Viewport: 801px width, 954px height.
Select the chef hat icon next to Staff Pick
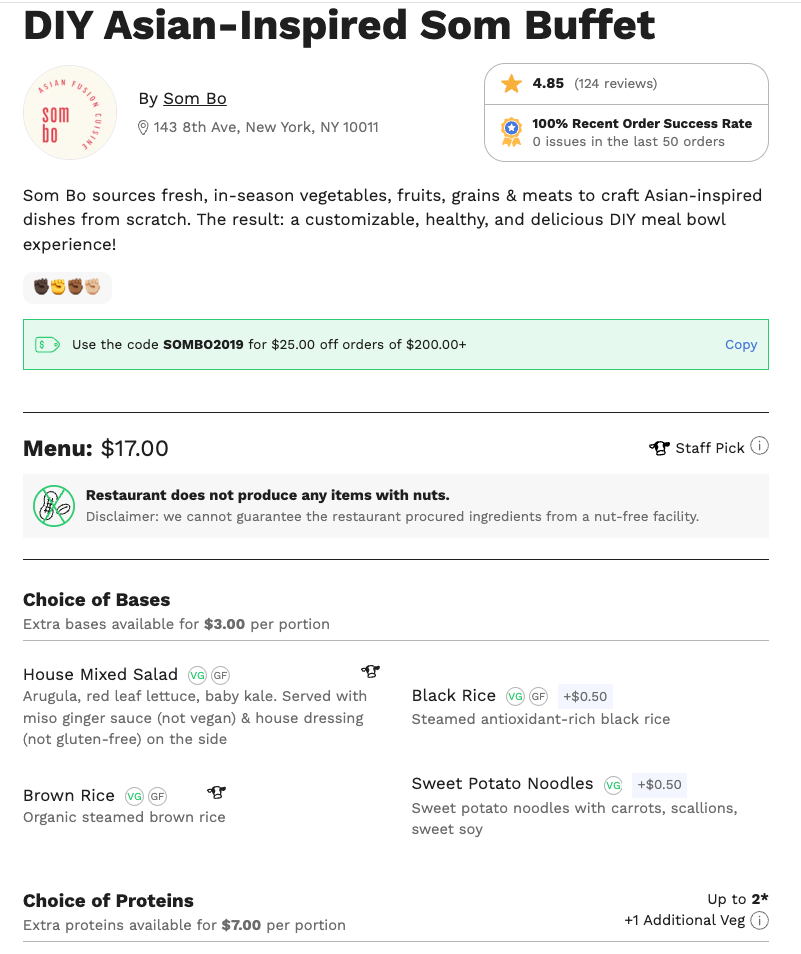click(660, 447)
